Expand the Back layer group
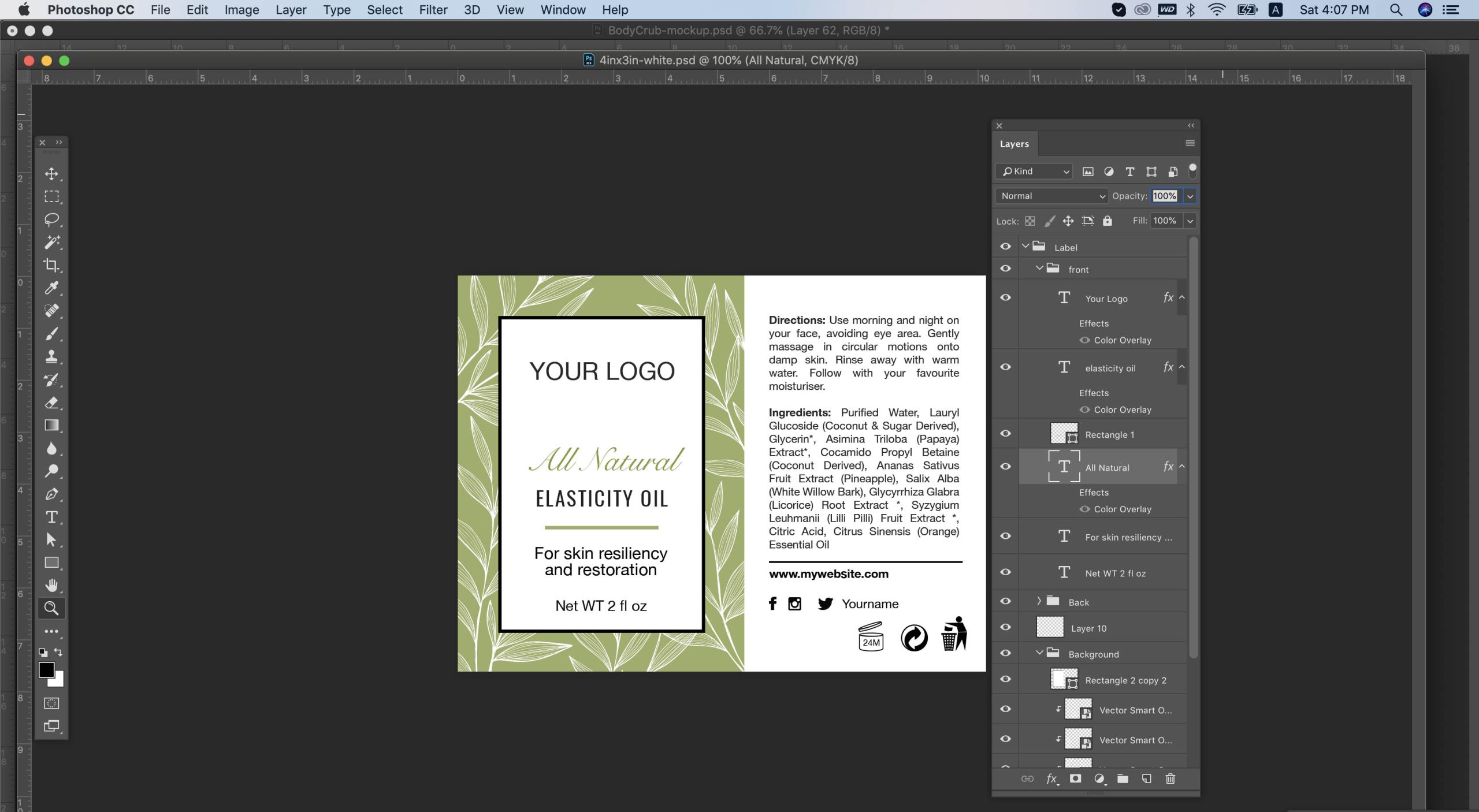 tap(1039, 601)
